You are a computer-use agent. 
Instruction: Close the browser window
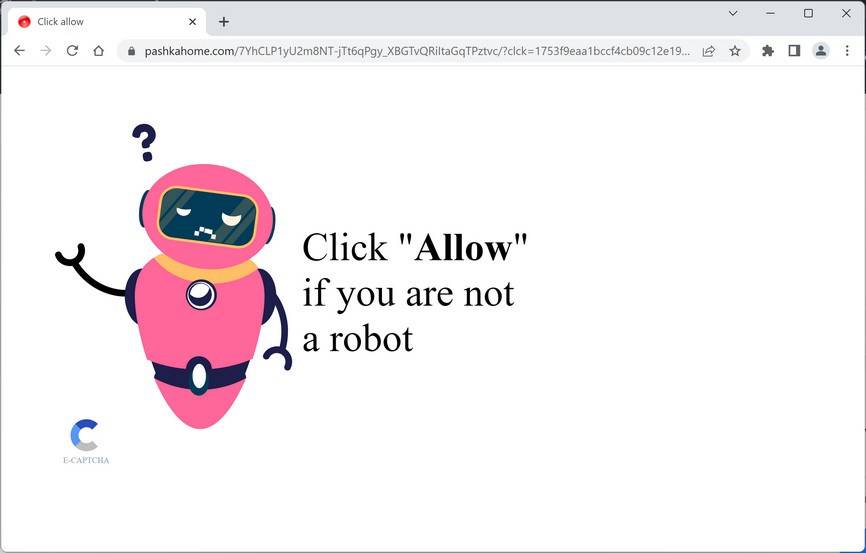coord(846,13)
